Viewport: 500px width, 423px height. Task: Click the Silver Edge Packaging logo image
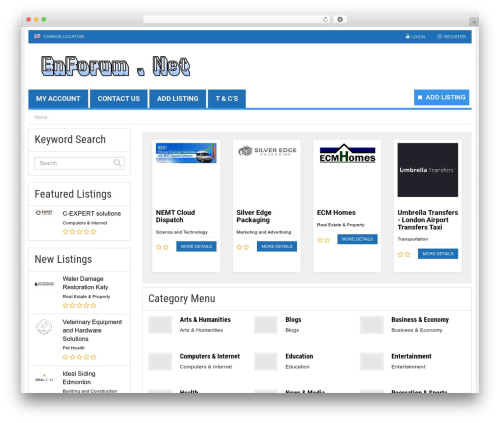[x=267, y=151]
